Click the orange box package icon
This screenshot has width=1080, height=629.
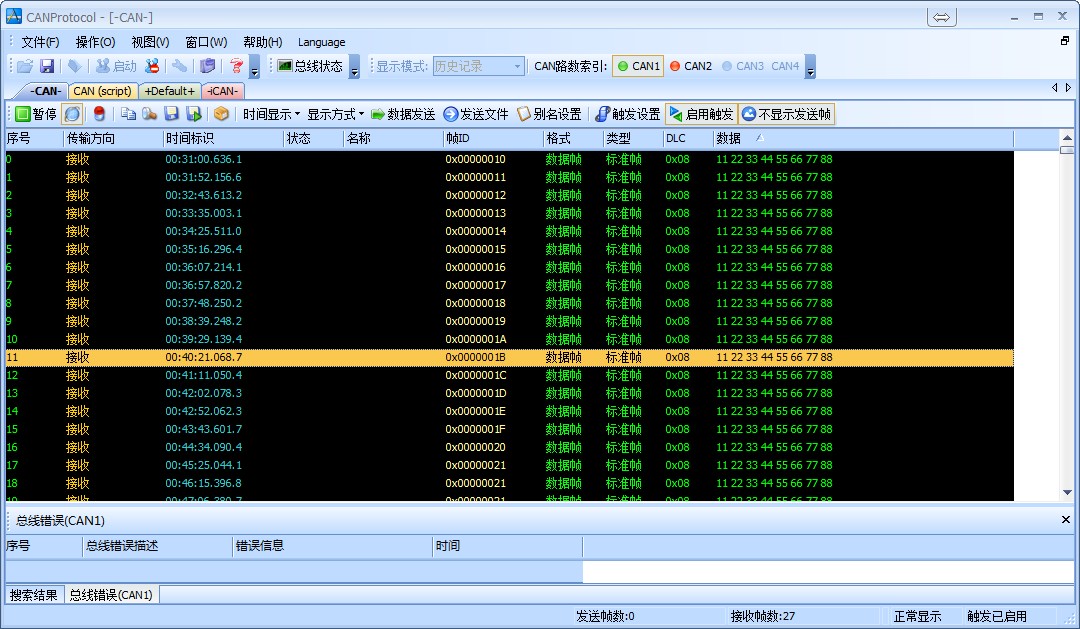coord(221,114)
